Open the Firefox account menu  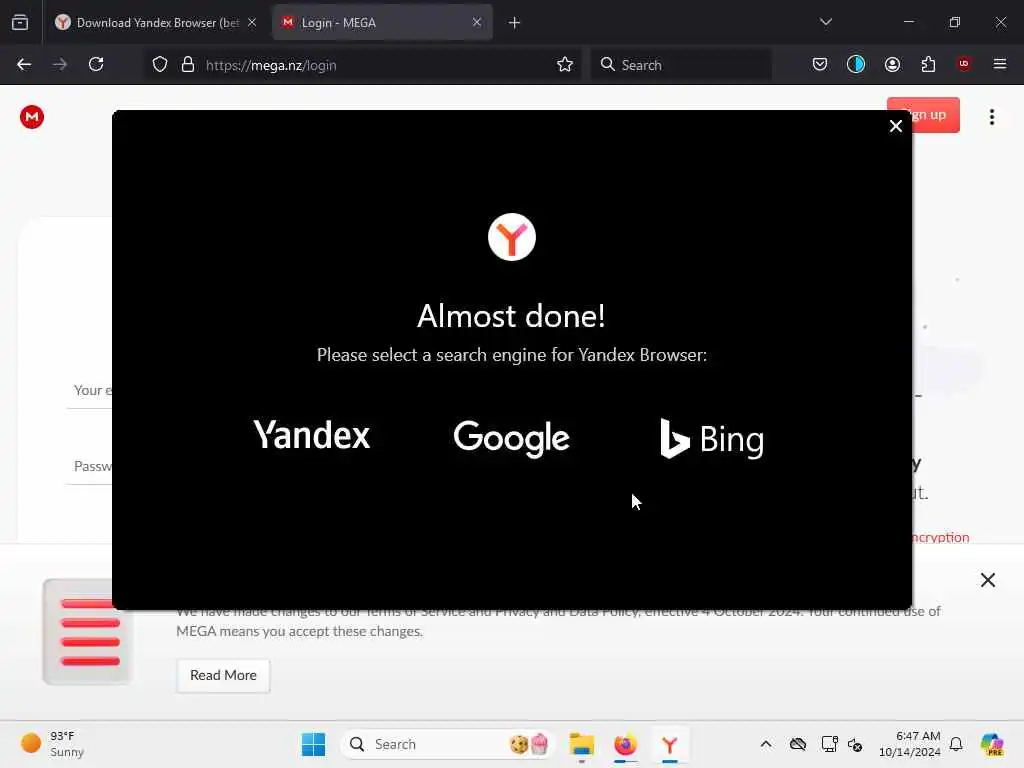point(892,64)
